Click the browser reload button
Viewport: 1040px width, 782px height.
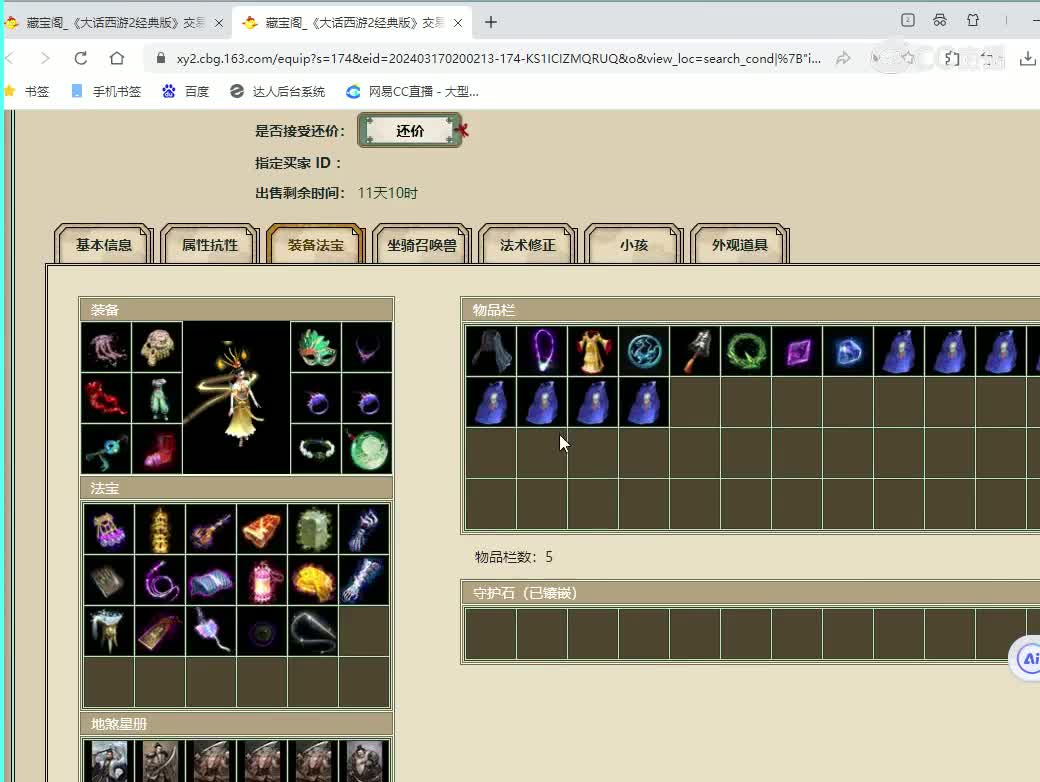tap(81, 58)
